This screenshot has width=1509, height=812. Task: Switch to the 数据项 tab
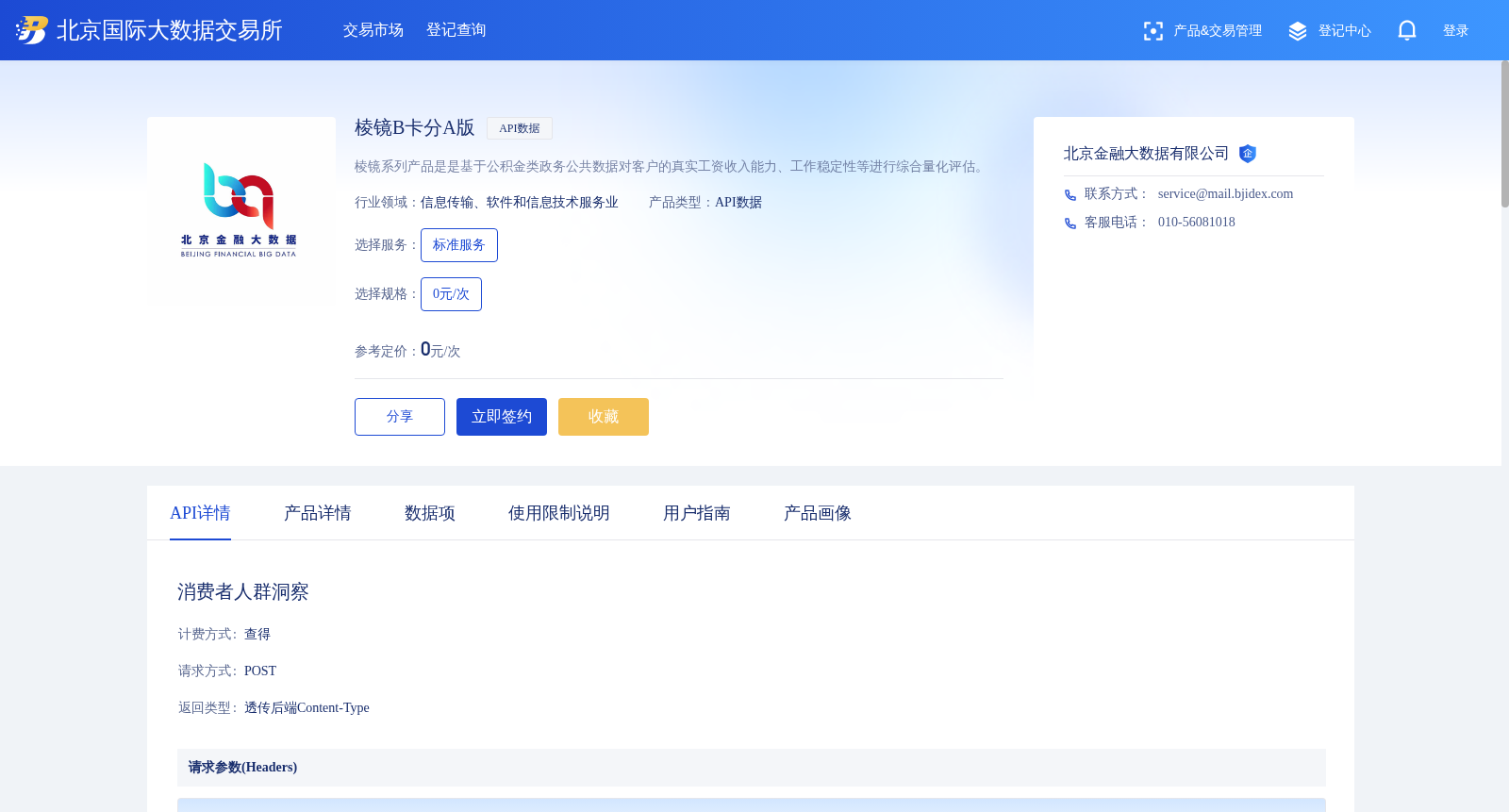click(x=430, y=513)
